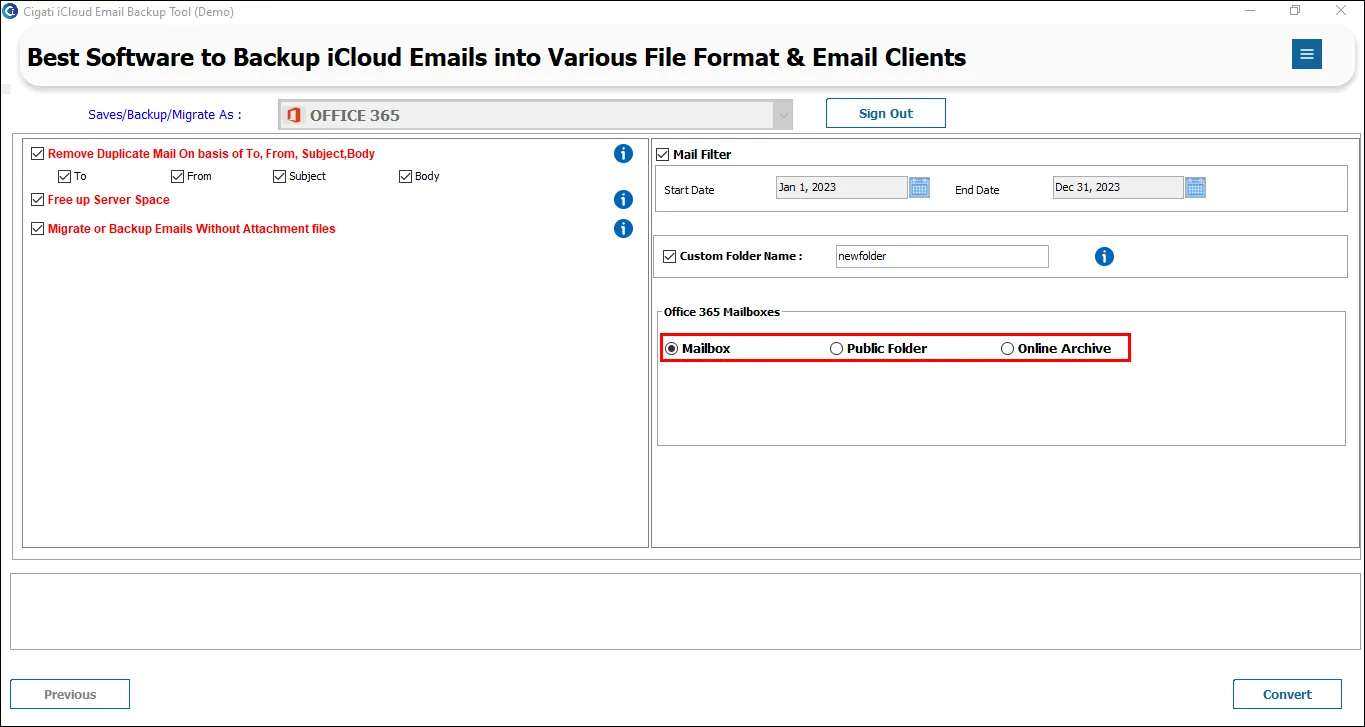
Task: Click the Sign Out button
Action: point(885,113)
